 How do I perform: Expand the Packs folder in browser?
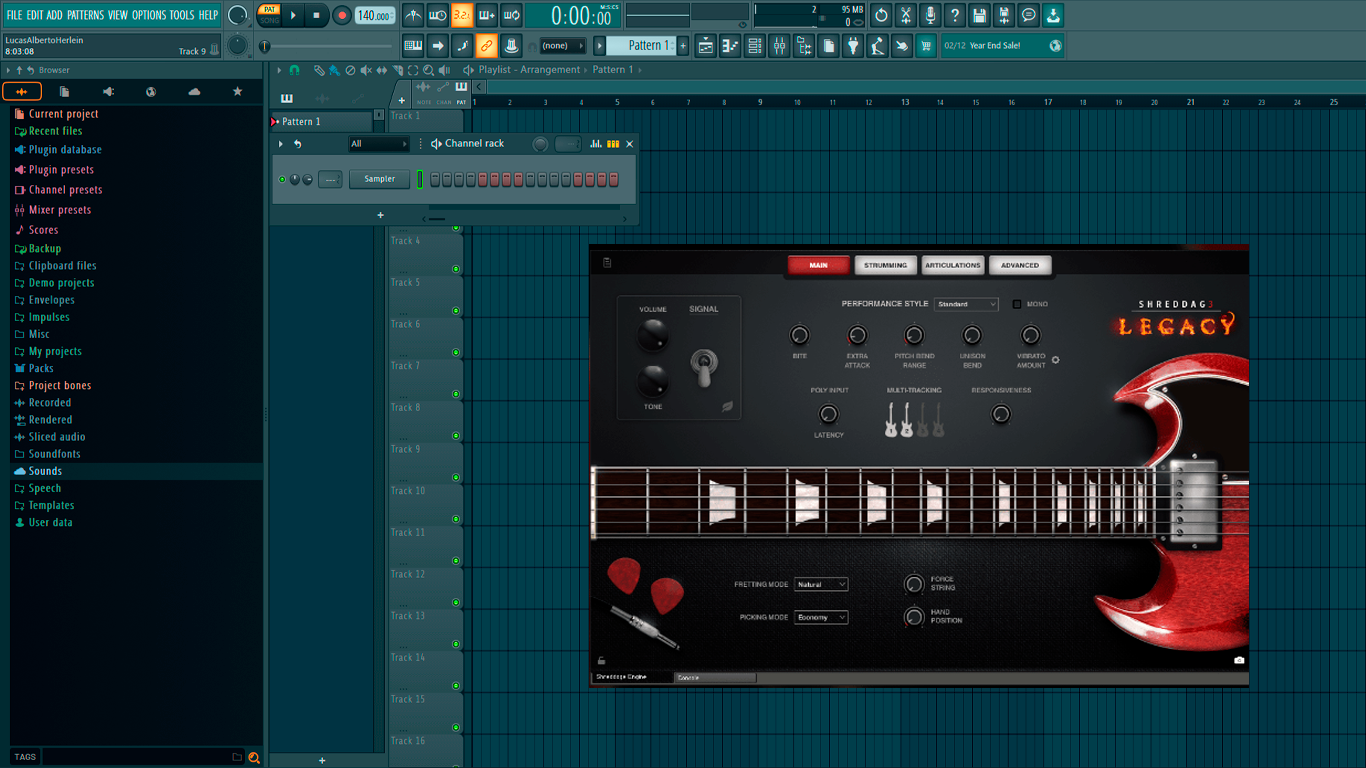click(41, 368)
